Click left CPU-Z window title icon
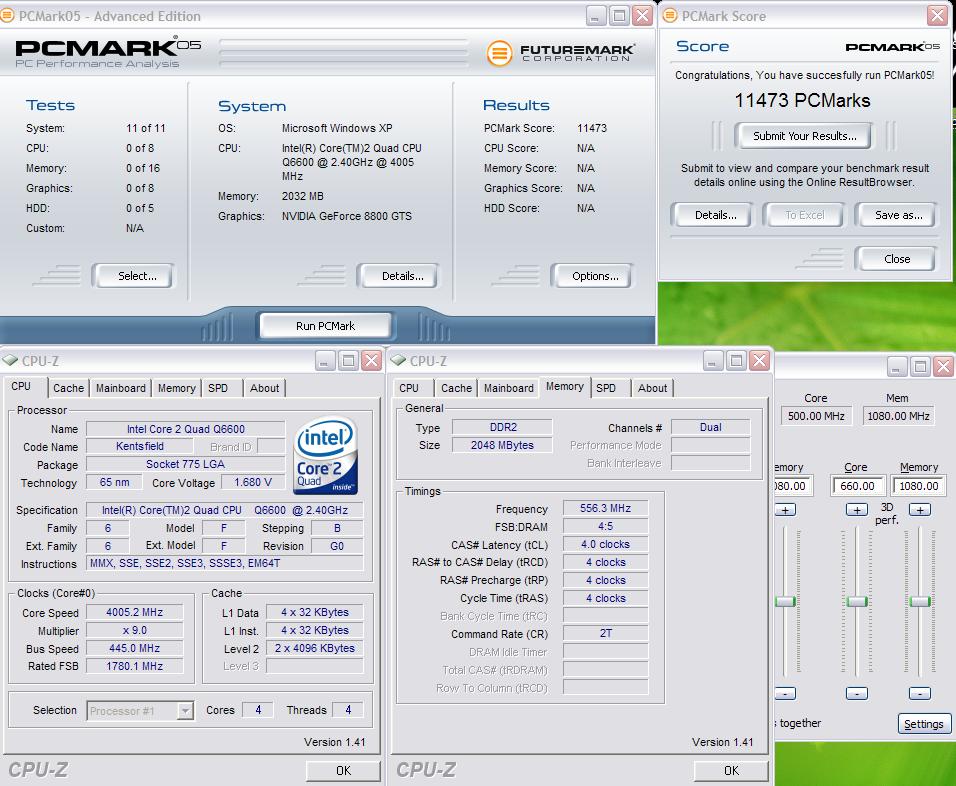The image size is (956, 786). [10, 361]
